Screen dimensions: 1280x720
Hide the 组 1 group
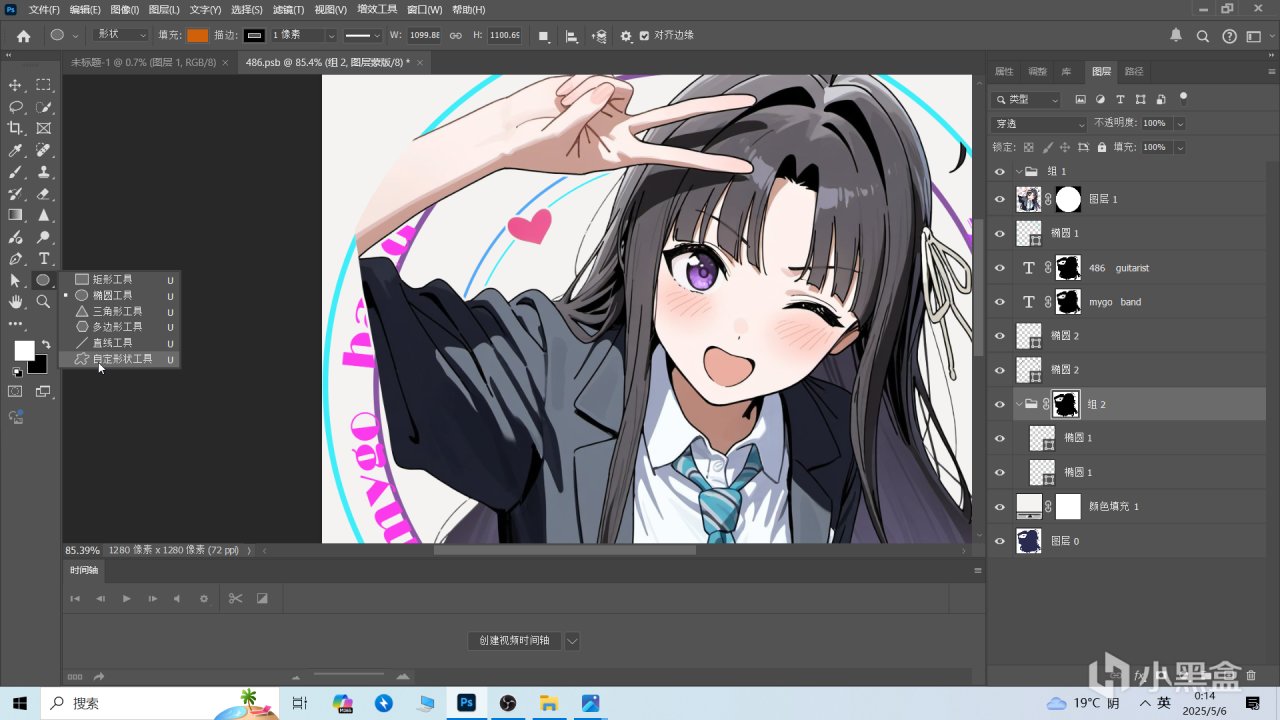click(x=999, y=172)
